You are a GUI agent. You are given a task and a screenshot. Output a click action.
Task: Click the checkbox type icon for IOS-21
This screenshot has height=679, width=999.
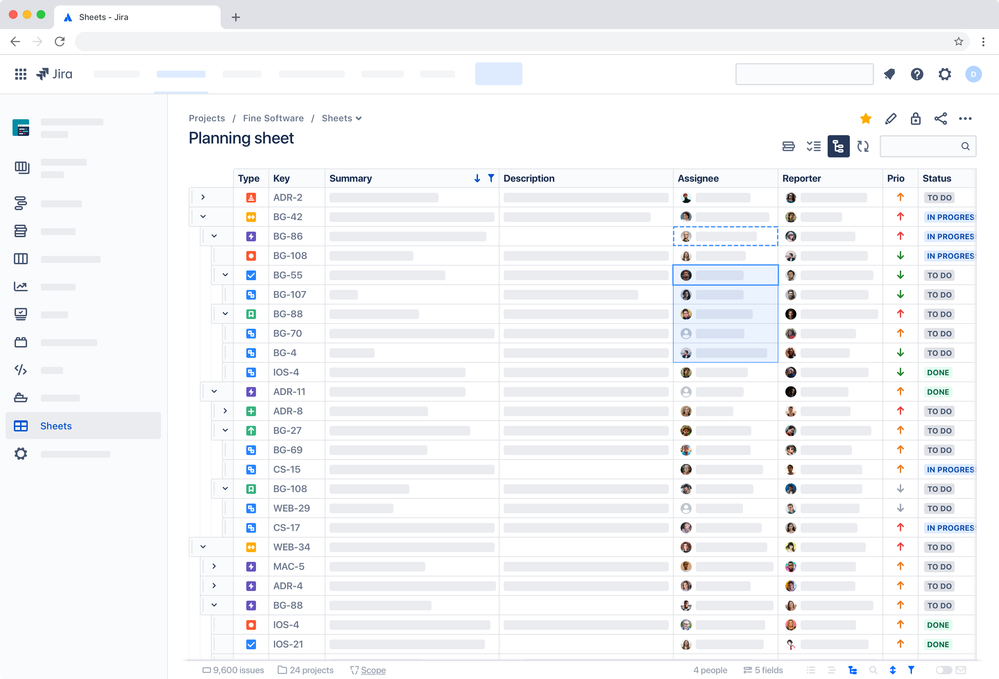click(251, 644)
